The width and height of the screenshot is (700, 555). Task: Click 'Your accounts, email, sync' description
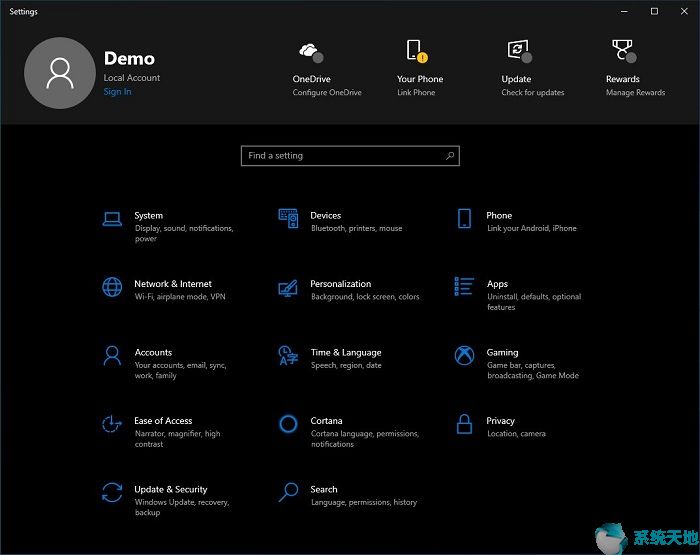click(180, 370)
